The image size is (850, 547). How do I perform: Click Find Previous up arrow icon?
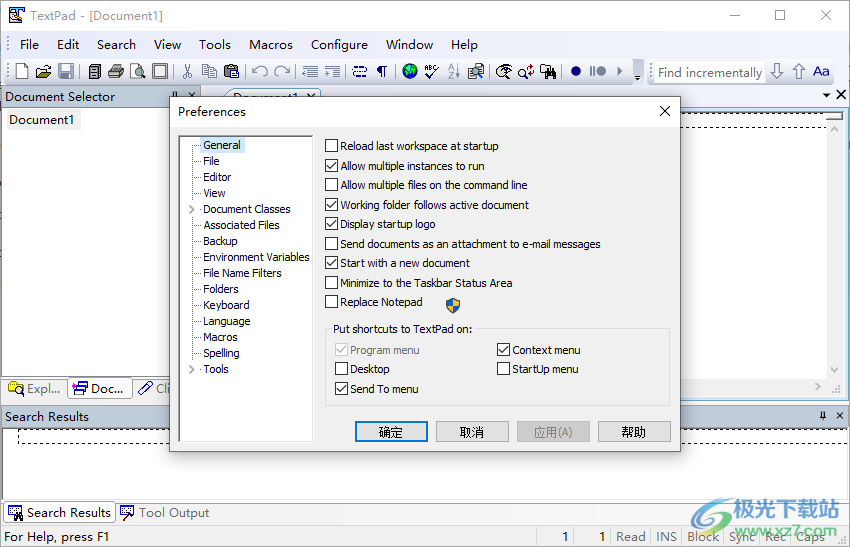[799, 71]
